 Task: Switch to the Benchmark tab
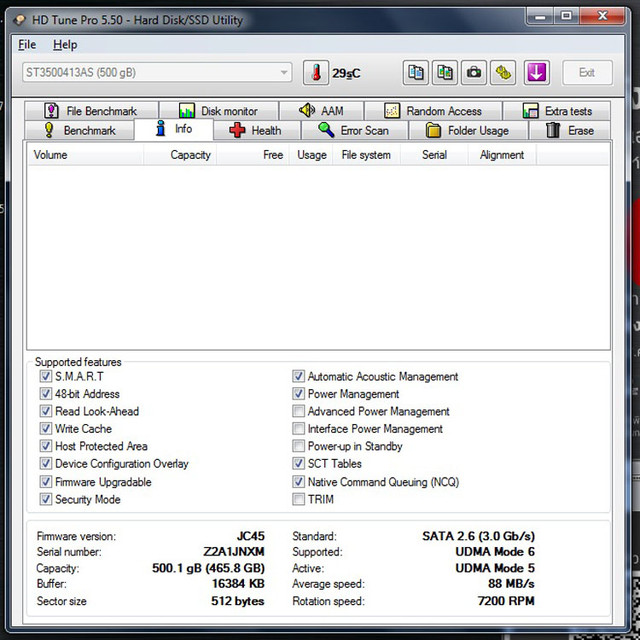pyautogui.click(x=80, y=131)
